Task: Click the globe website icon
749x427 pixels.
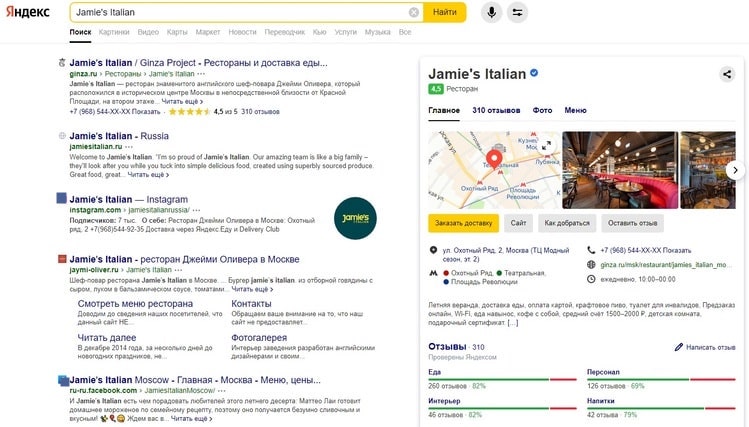Action: [x=591, y=265]
